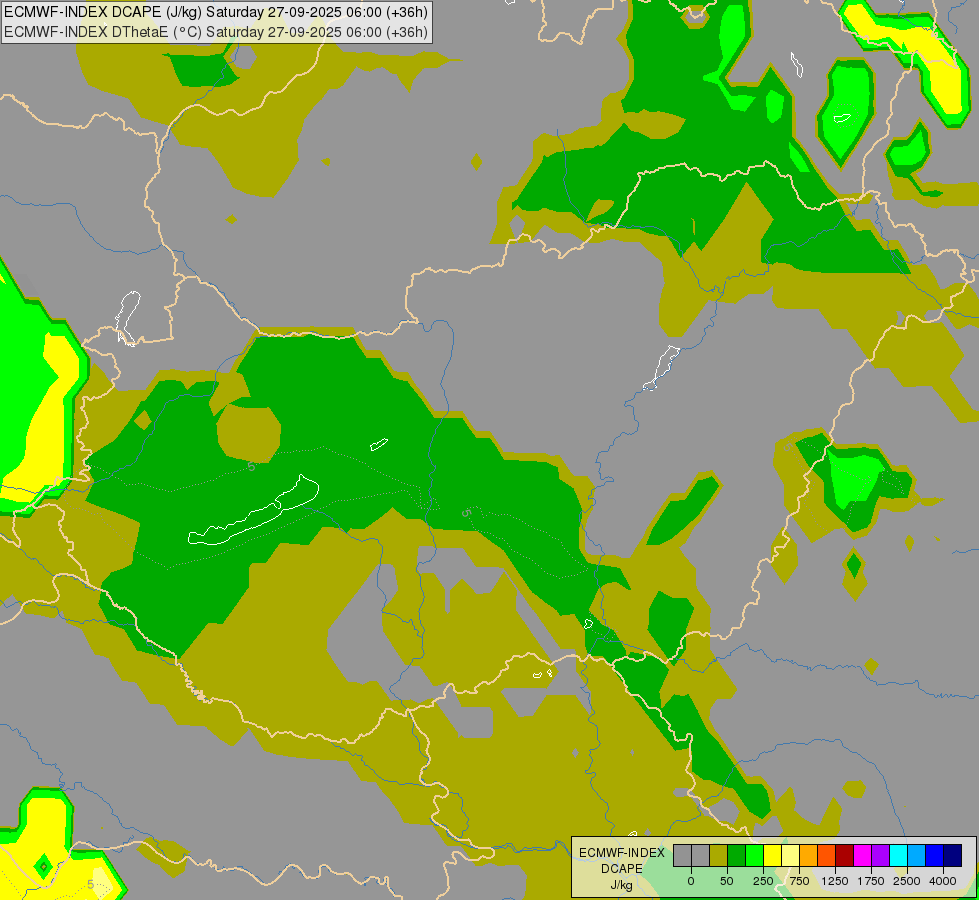The height and width of the screenshot is (900, 979).
Task: Click the 0 value on legend scale
Action: pos(691,881)
